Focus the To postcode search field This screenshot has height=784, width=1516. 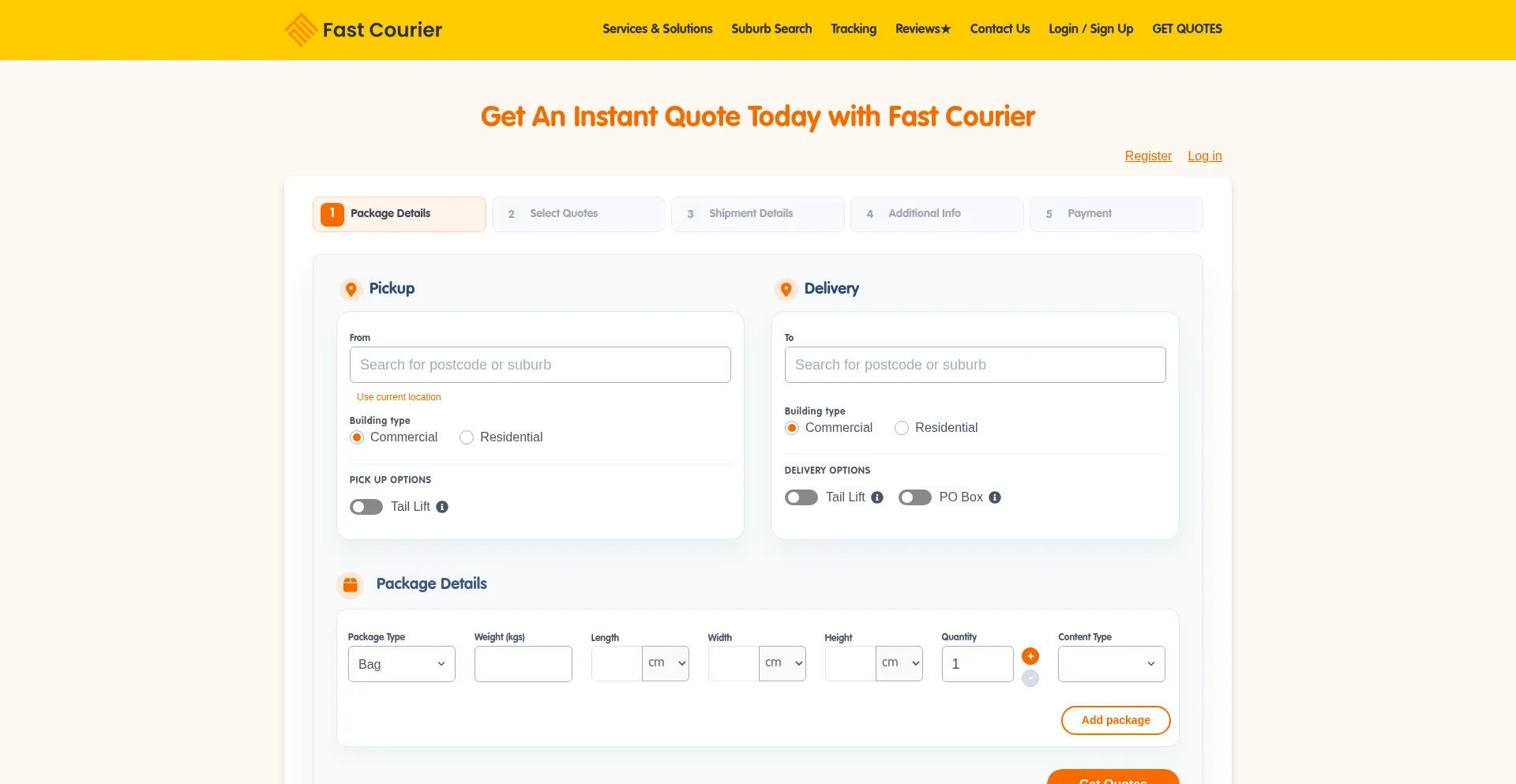pos(975,365)
